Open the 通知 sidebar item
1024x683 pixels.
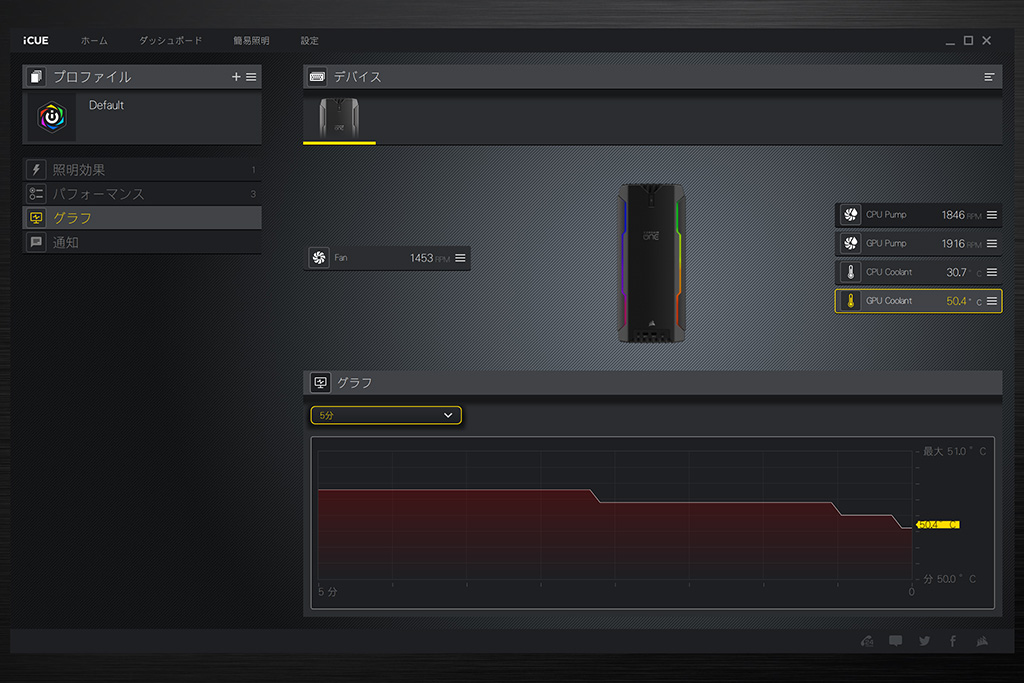click(x=142, y=242)
